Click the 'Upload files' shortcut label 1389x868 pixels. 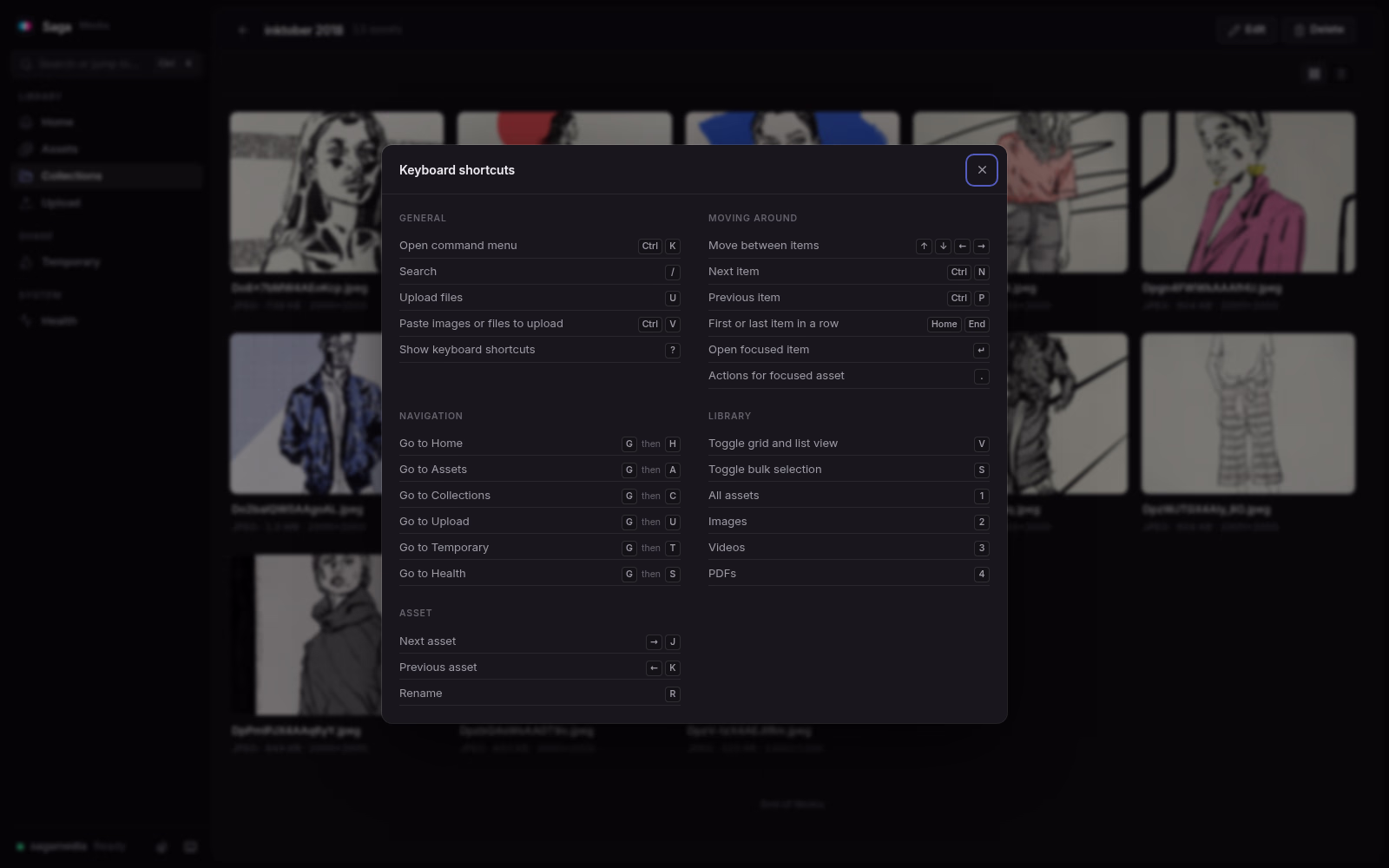tap(431, 298)
